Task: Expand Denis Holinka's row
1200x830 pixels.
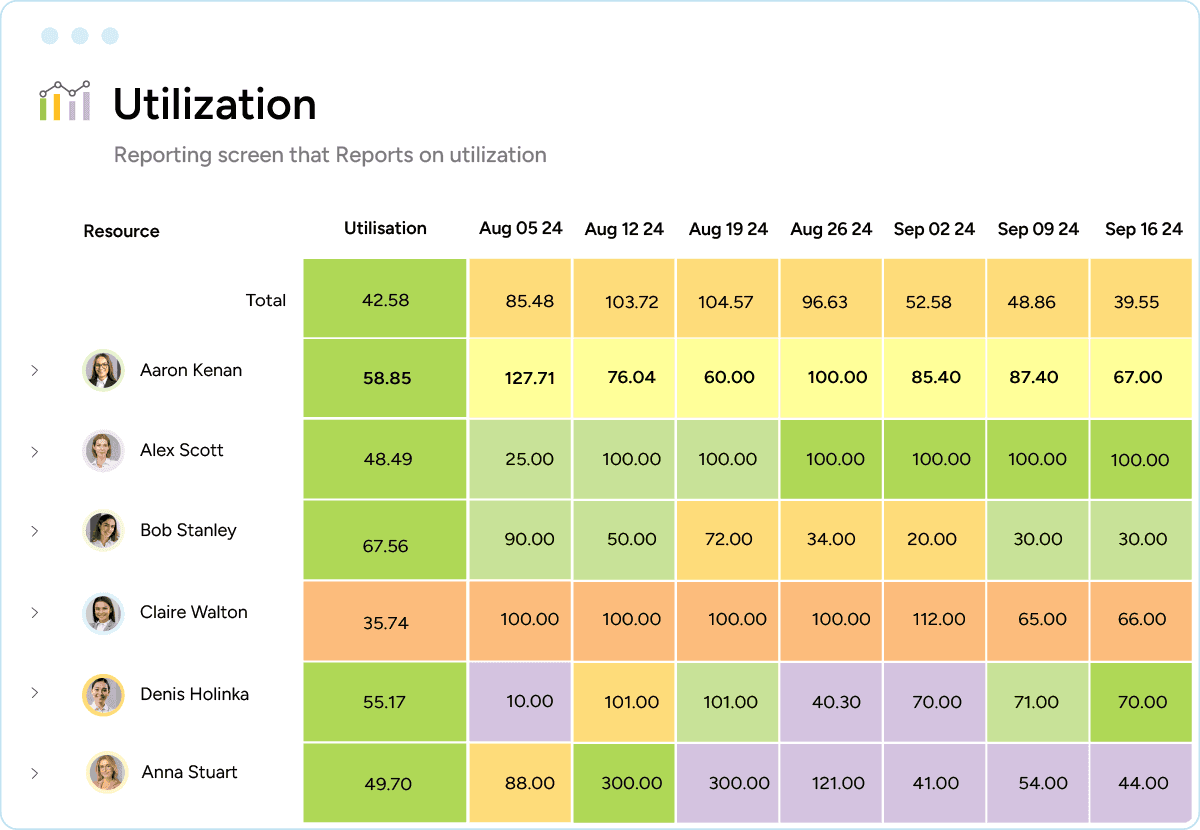Action: tap(35, 694)
